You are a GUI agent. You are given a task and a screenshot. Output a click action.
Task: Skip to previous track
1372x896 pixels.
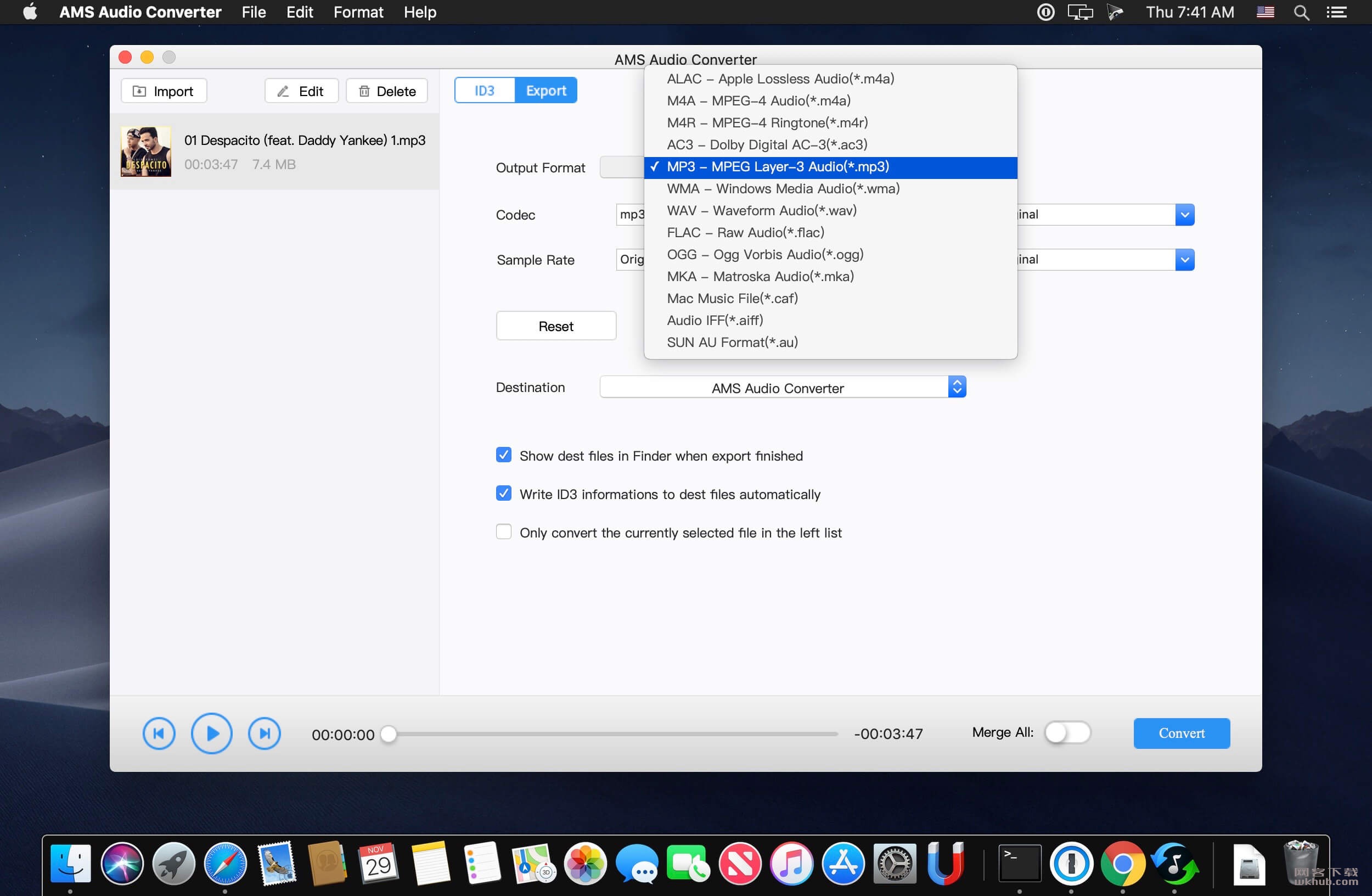pyautogui.click(x=159, y=733)
